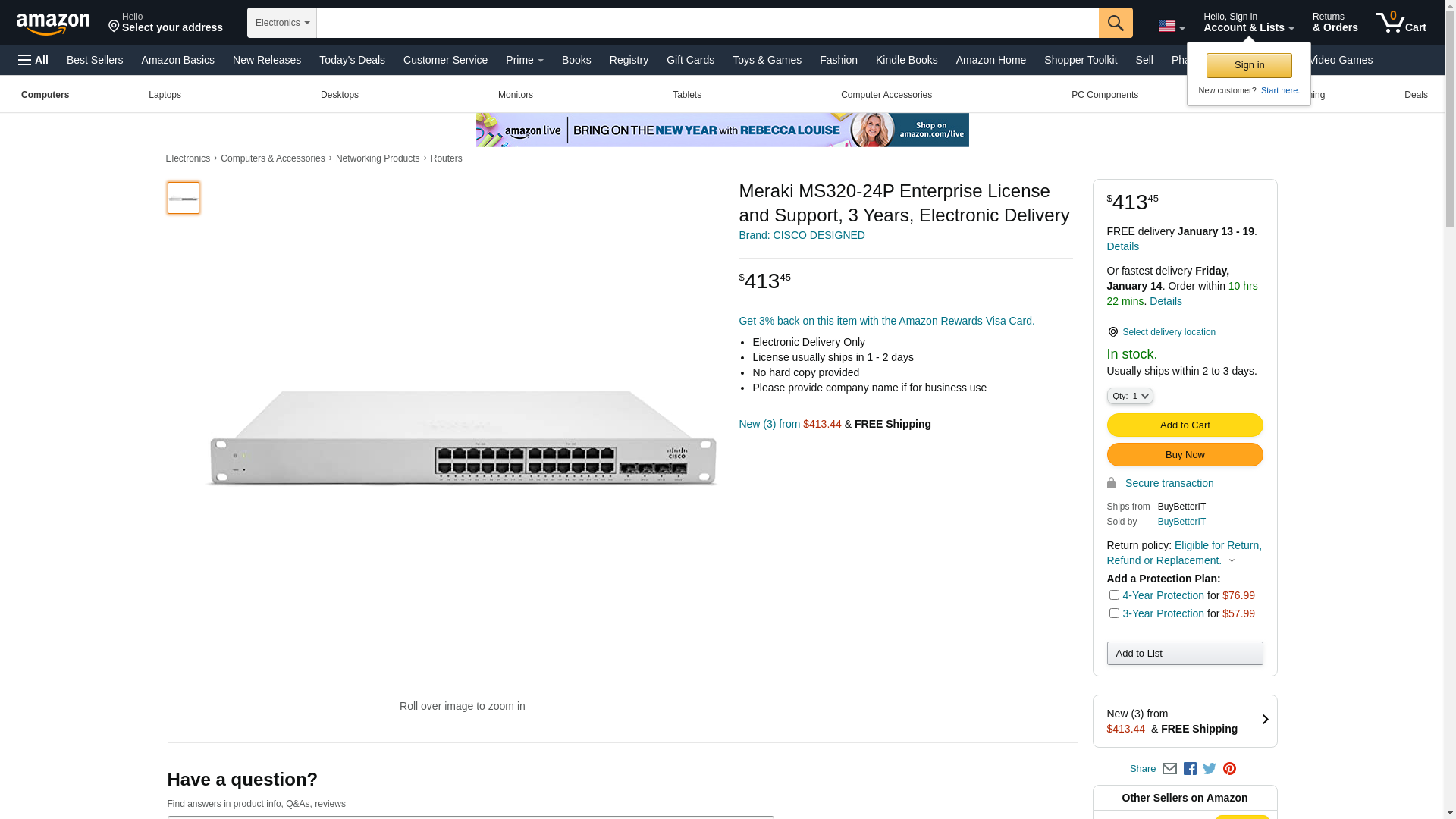Check the 3-Year Protection plan
1456x819 pixels.
1113,613
